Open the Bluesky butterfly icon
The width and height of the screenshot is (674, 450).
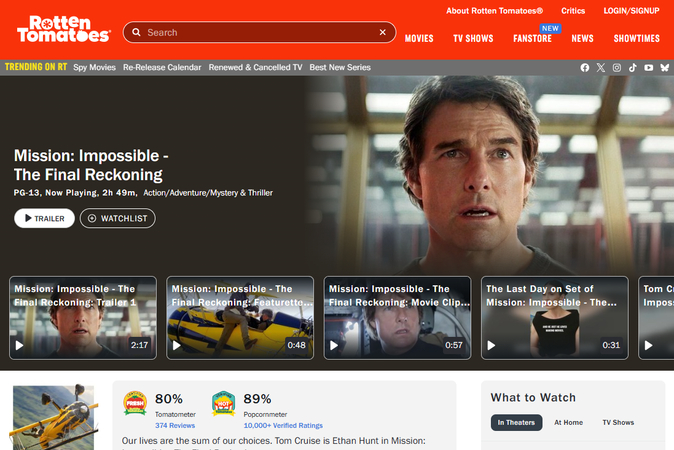coord(665,67)
